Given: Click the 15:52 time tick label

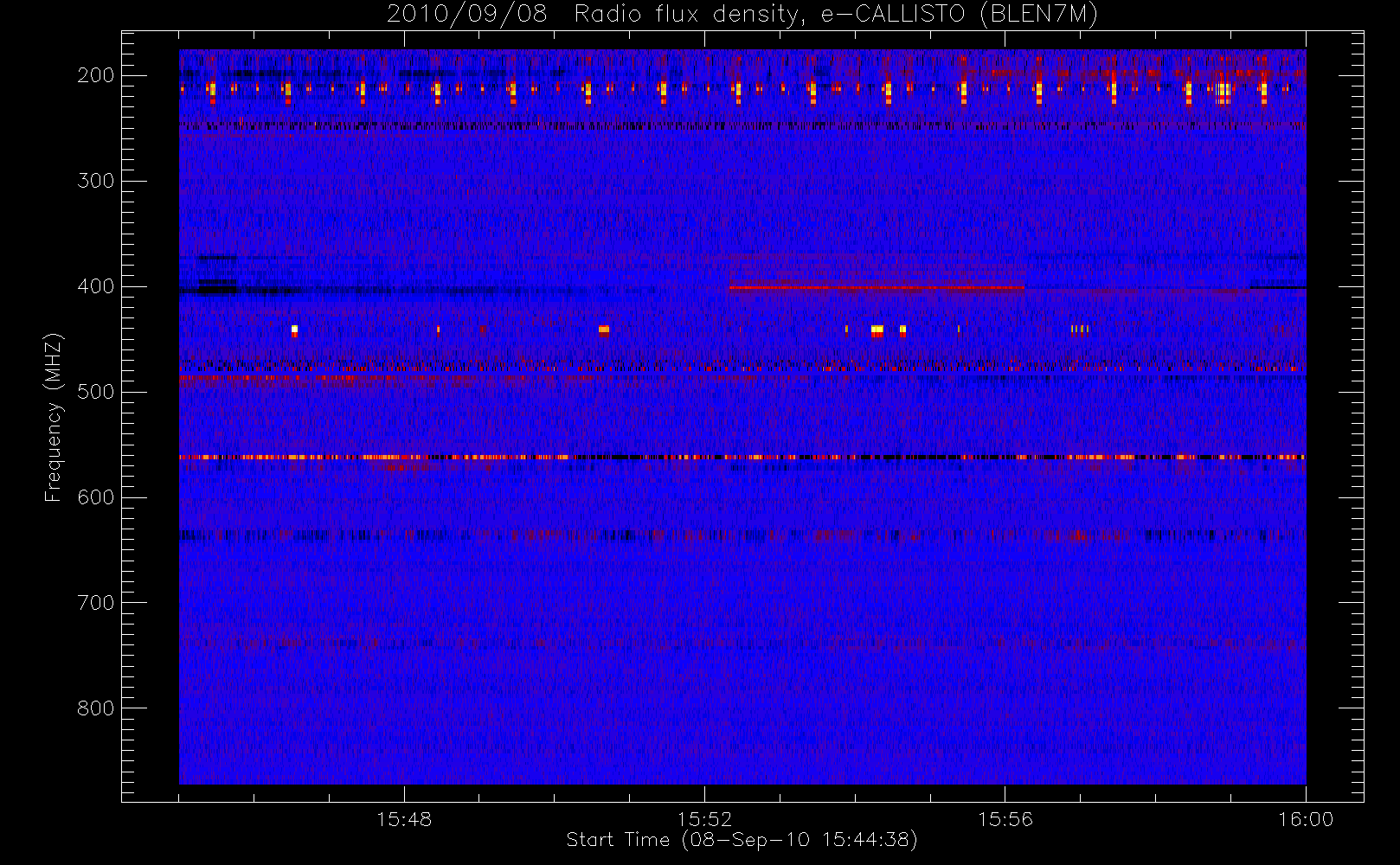Looking at the screenshot, I should click(704, 819).
